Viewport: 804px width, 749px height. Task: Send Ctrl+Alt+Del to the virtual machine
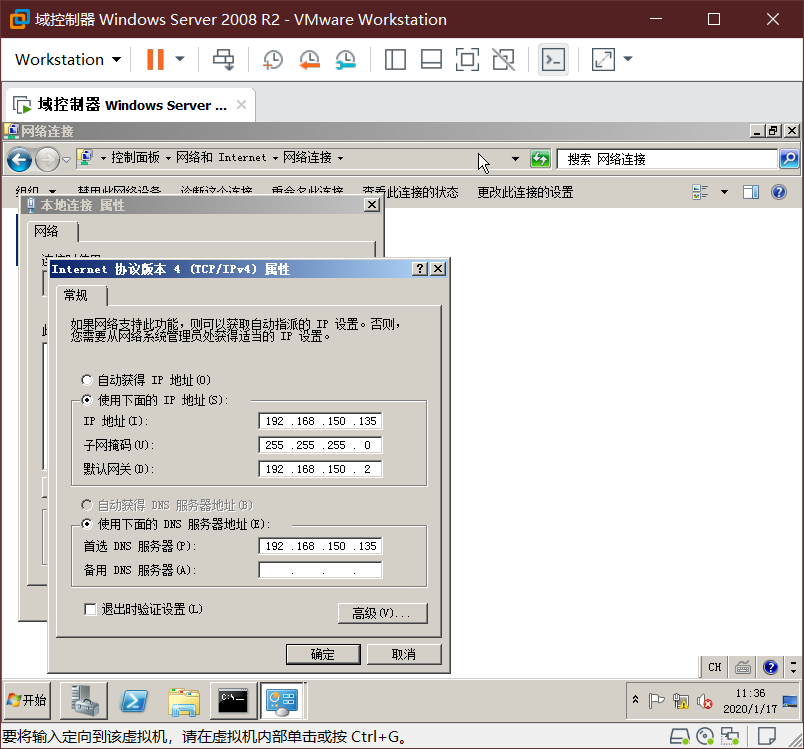pyautogui.click(x=224, y=59)
